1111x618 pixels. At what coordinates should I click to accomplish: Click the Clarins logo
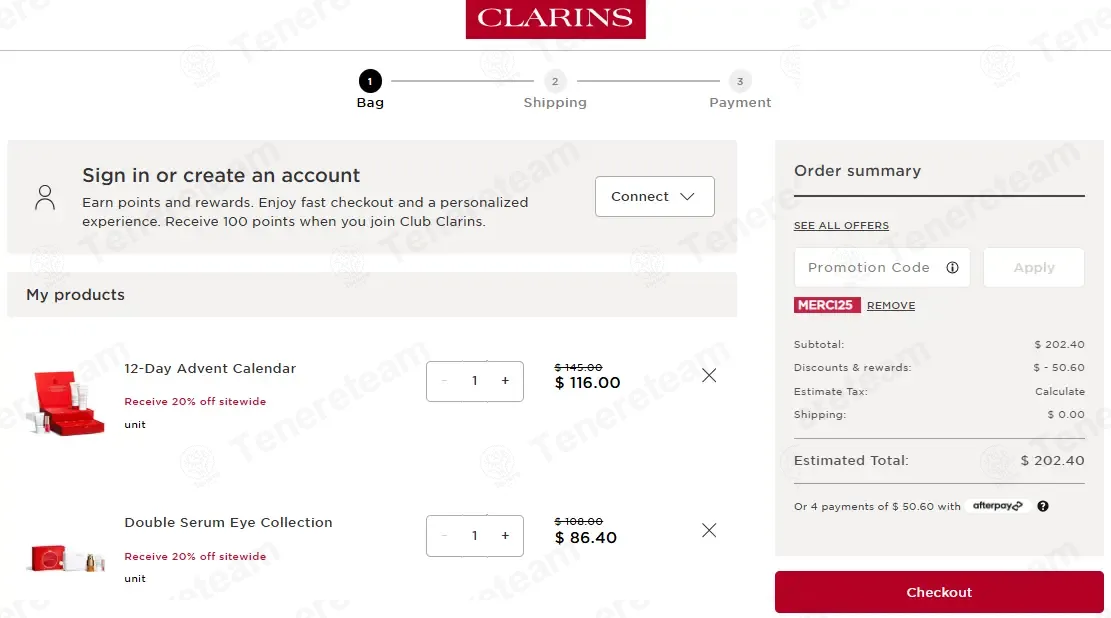[x=555, y=19]
